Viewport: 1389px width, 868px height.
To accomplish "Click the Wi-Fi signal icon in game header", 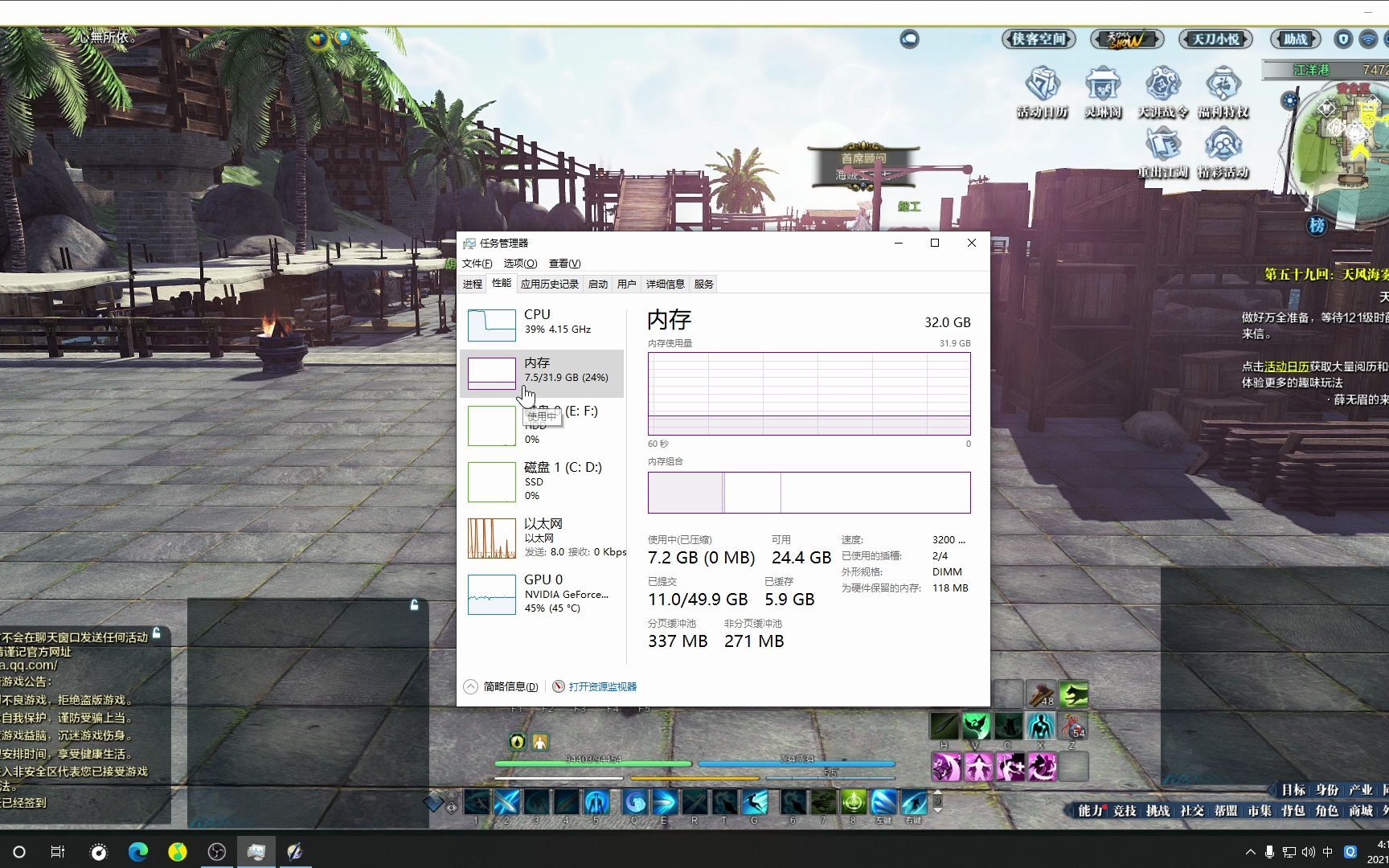I will point(1368,39).
